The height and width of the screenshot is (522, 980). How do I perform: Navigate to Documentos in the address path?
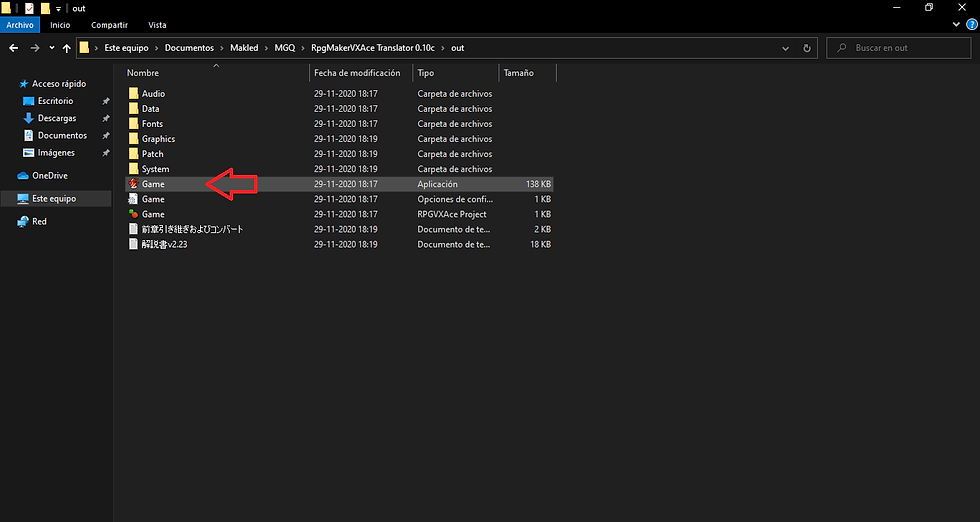(x=189, y=48)
